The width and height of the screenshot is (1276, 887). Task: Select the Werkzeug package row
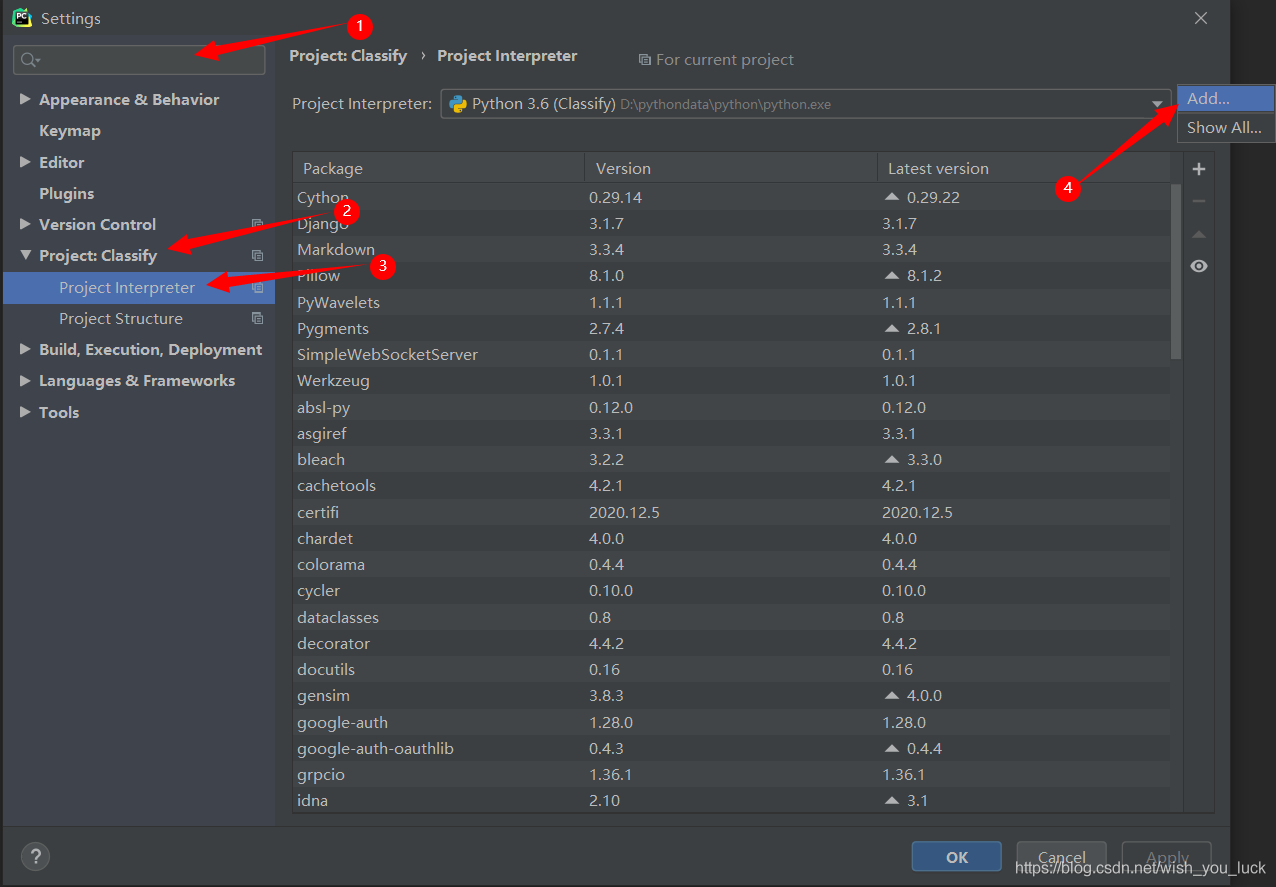click(731, 380)
